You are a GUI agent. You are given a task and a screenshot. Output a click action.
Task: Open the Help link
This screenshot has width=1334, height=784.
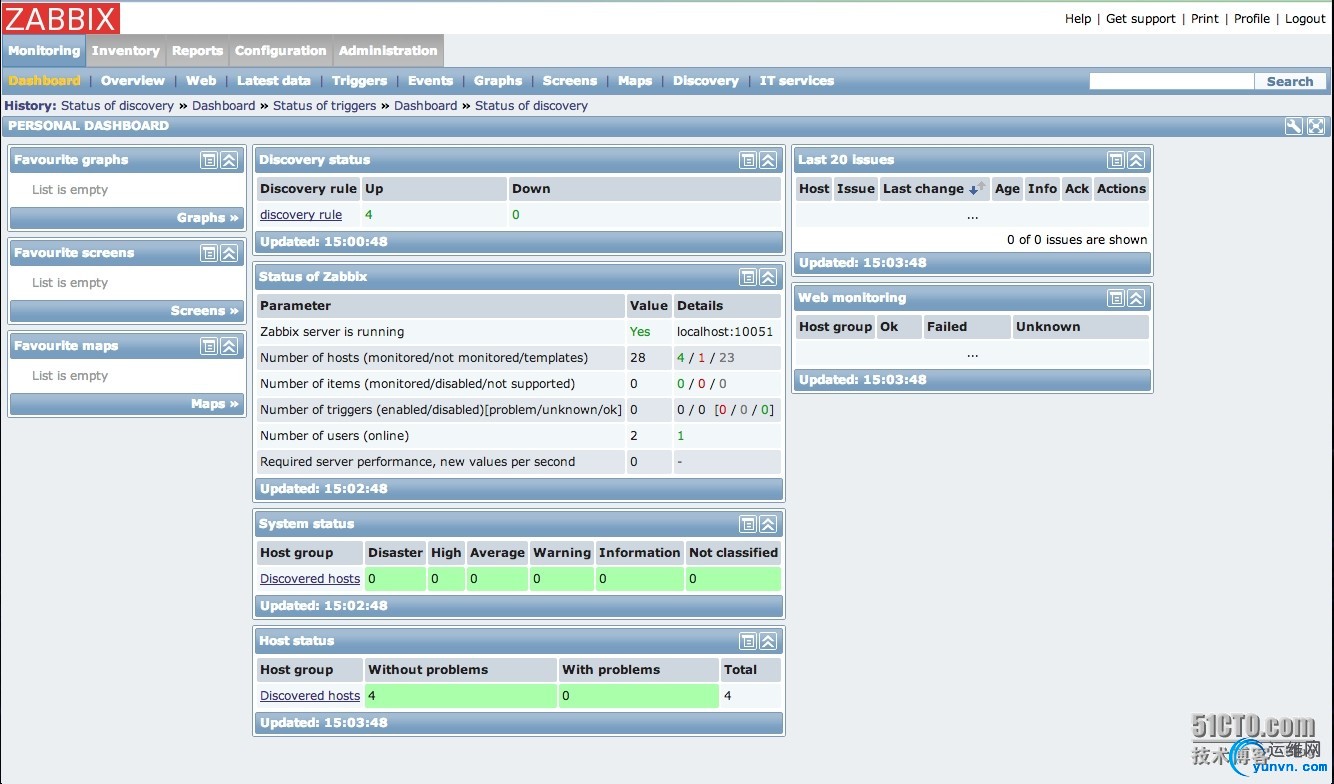[x=1078, y=19]
